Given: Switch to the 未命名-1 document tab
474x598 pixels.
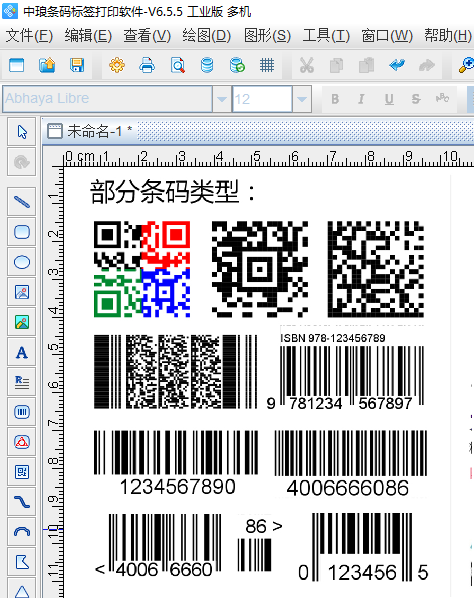Looking at the screenshot, I should (x=90, y=131).
